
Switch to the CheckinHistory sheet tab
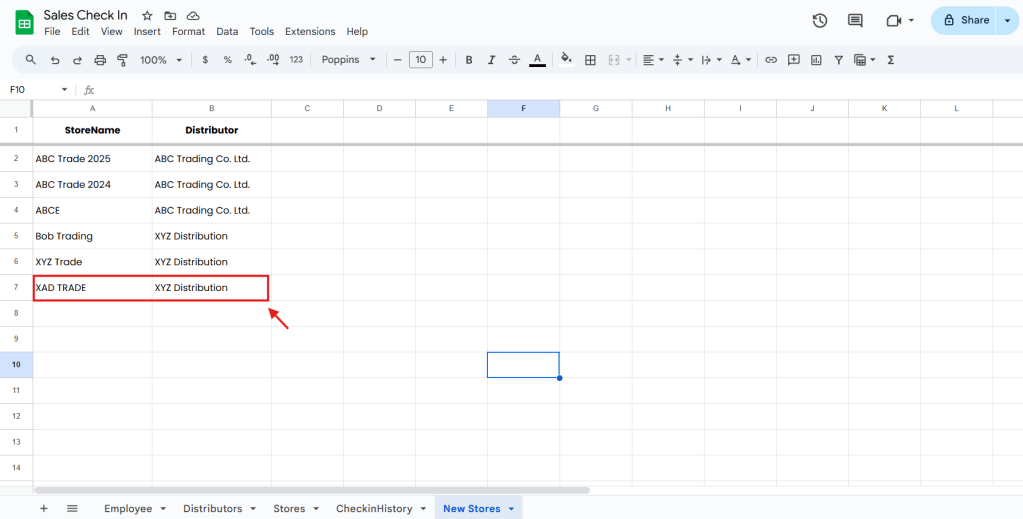(374, 508)
